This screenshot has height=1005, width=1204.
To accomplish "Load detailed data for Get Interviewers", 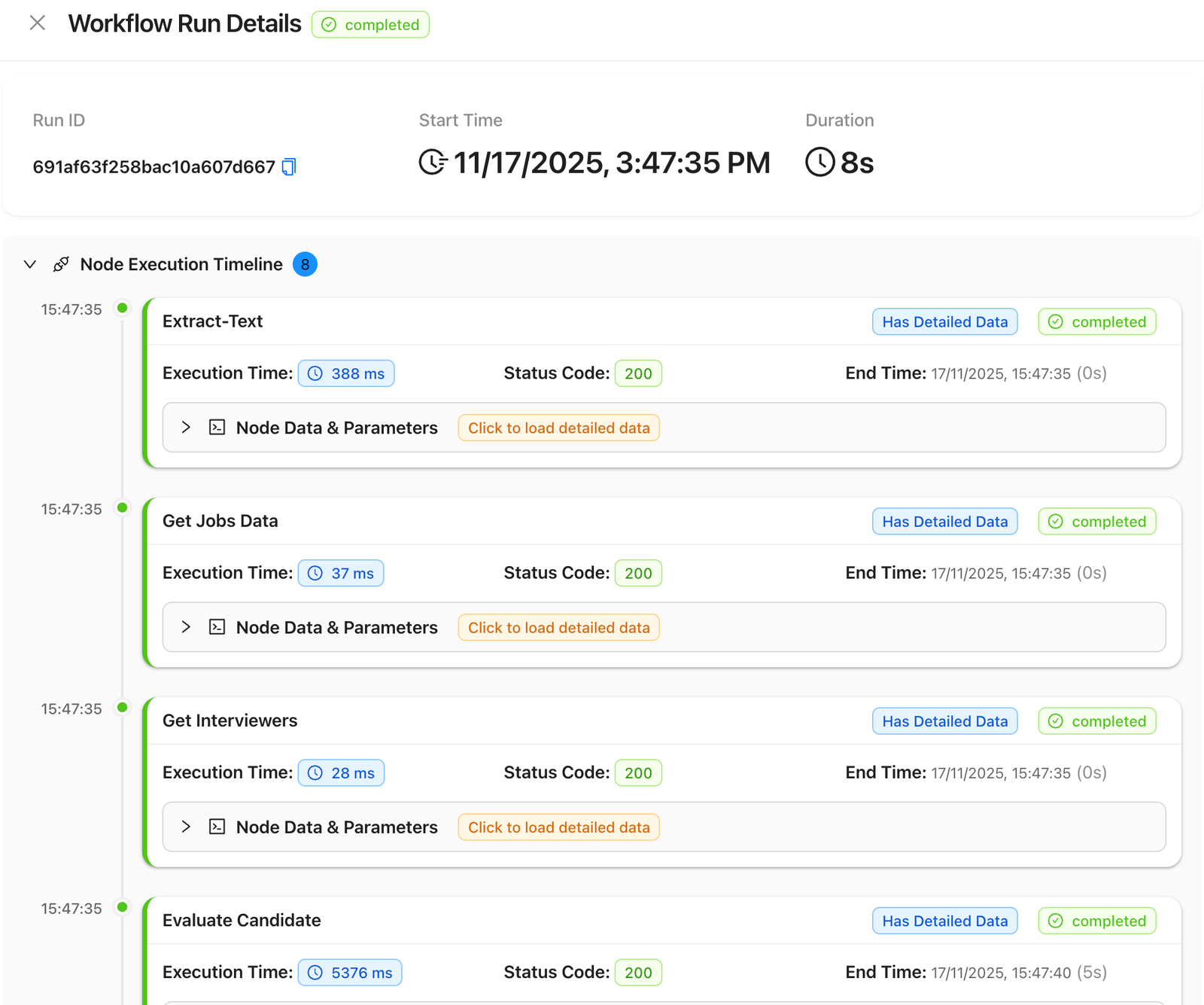I will pos(558,827).
